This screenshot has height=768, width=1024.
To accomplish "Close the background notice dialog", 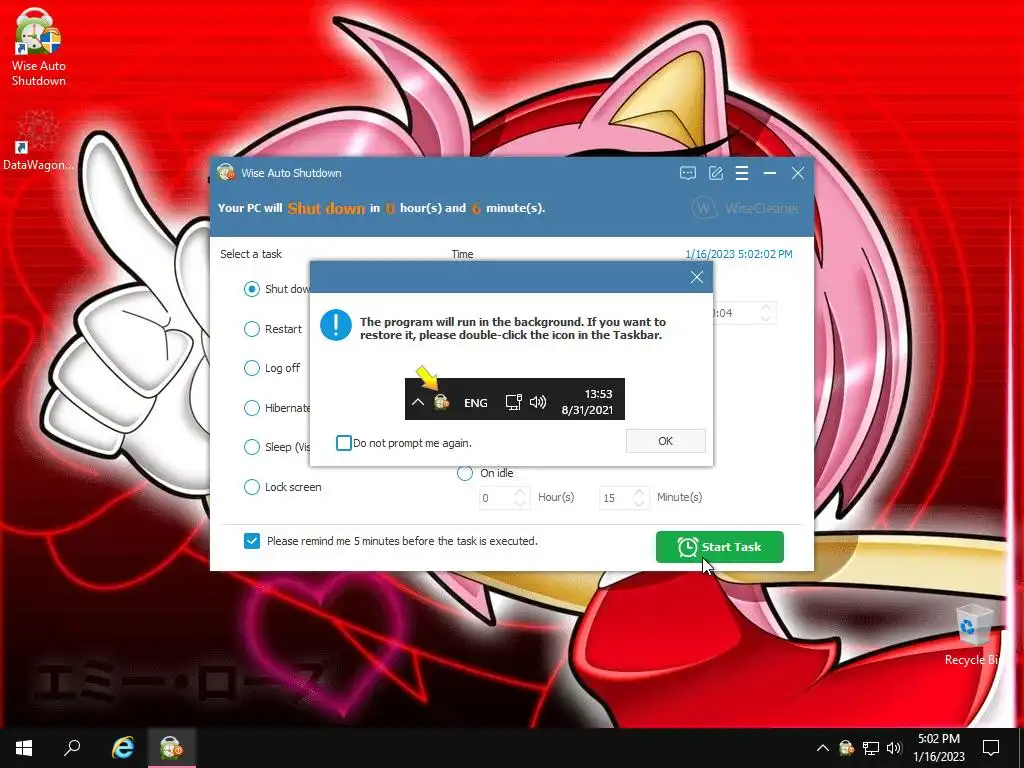I will click(x=697, y=277).
